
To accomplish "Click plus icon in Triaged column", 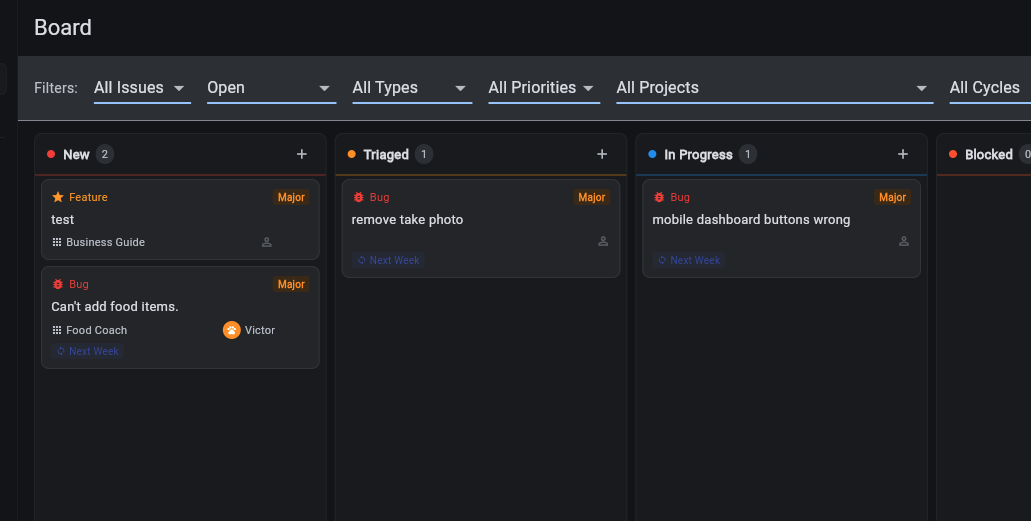I will click(602, 154).
